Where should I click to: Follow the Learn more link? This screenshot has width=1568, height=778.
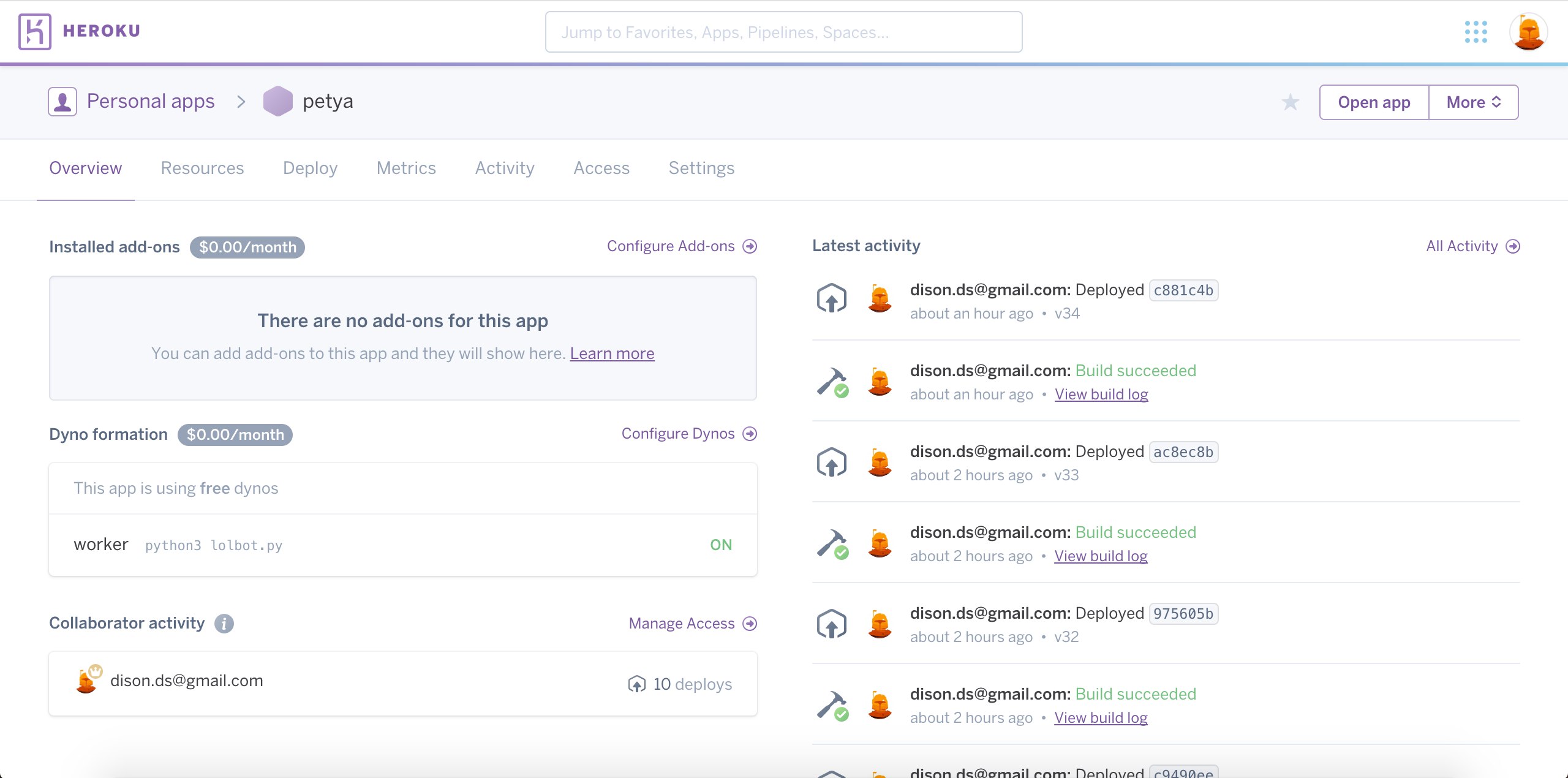[x=612, y=353]
